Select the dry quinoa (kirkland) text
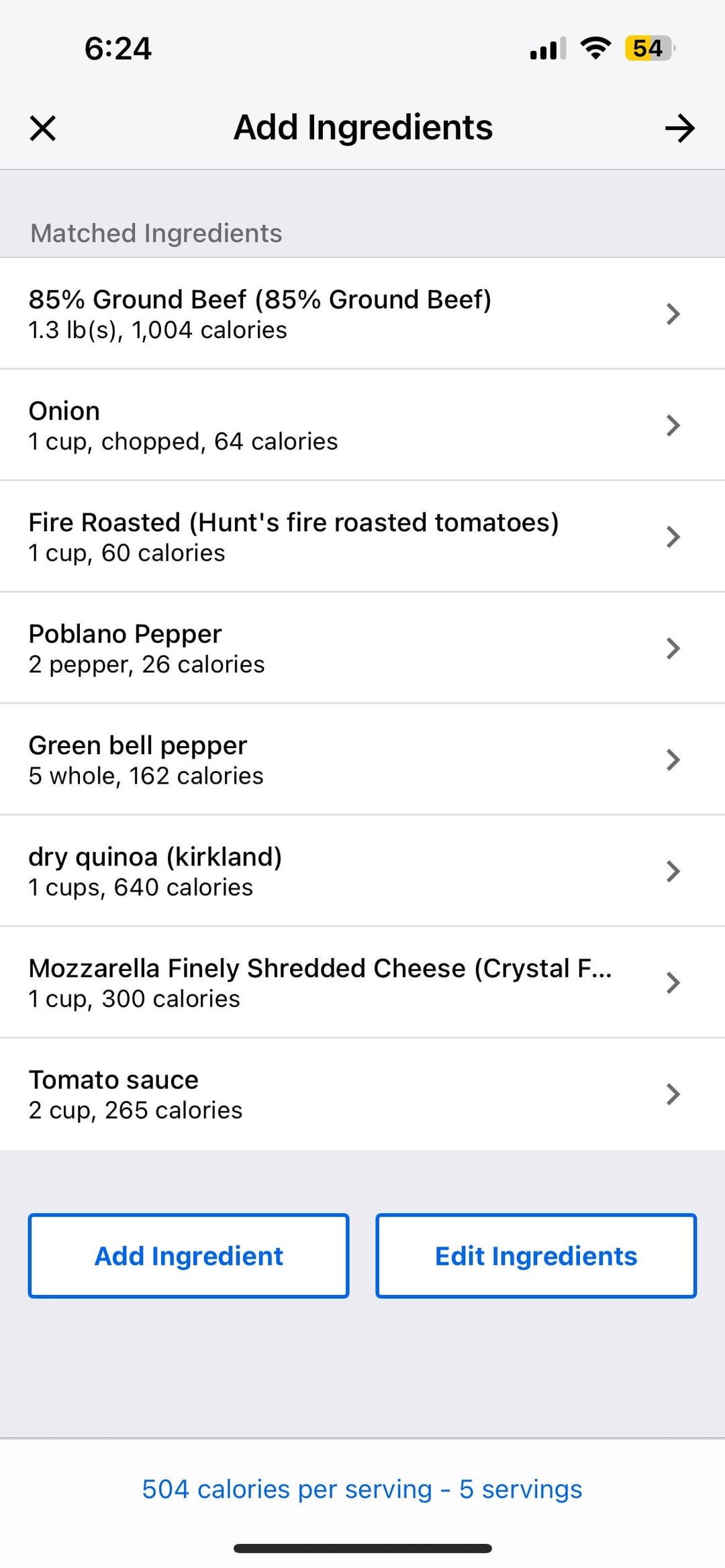 coord(155,857)
